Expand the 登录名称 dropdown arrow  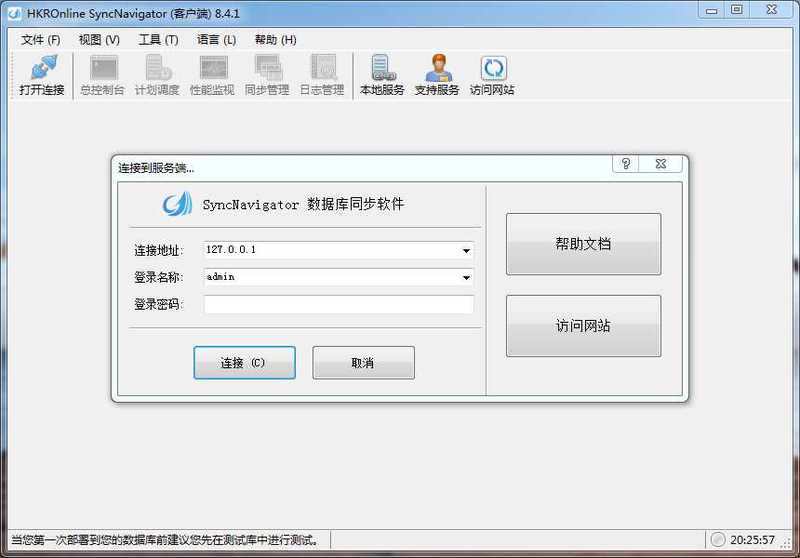point(466,277)
